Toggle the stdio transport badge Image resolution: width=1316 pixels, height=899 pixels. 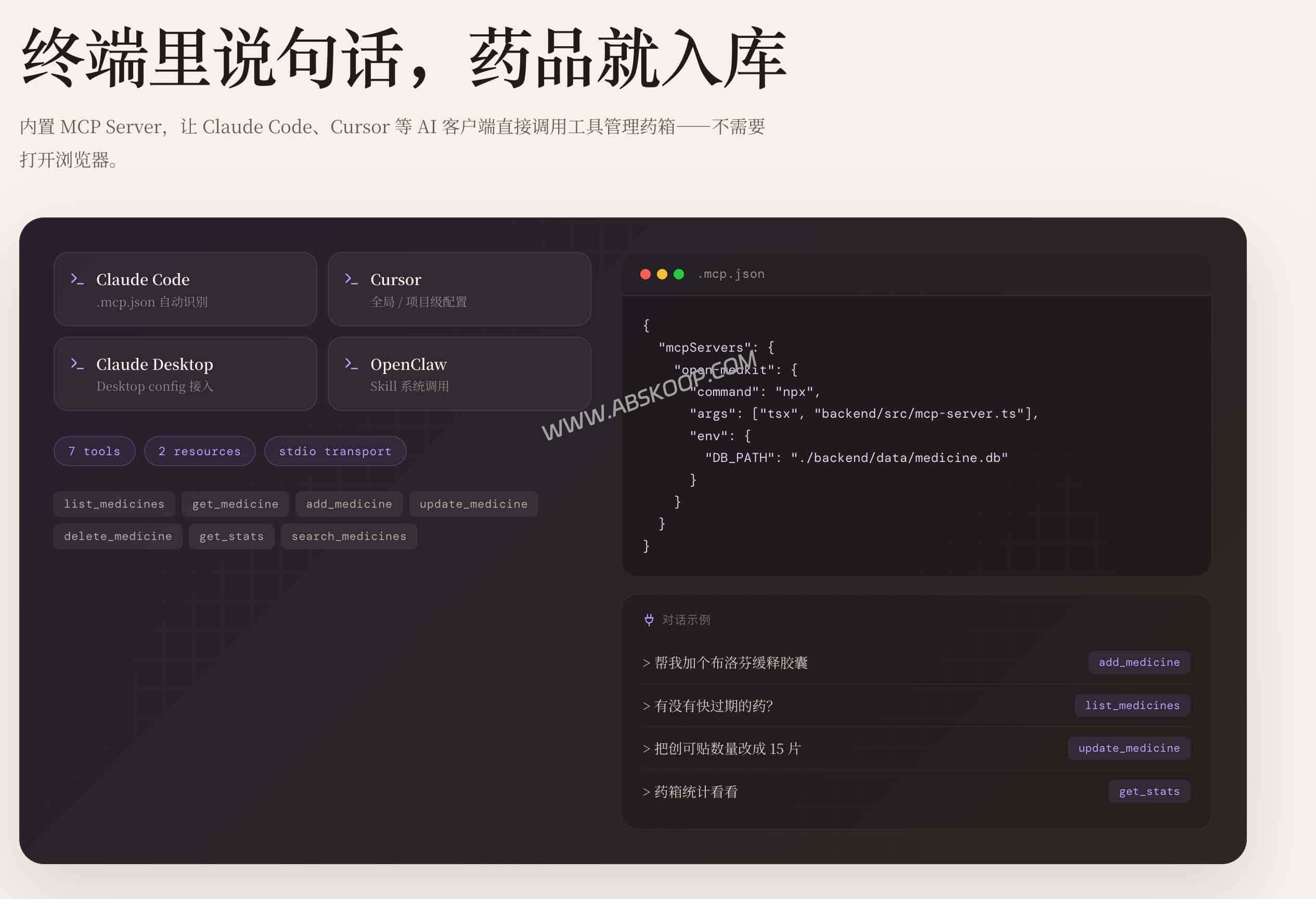tap(335, 451)
